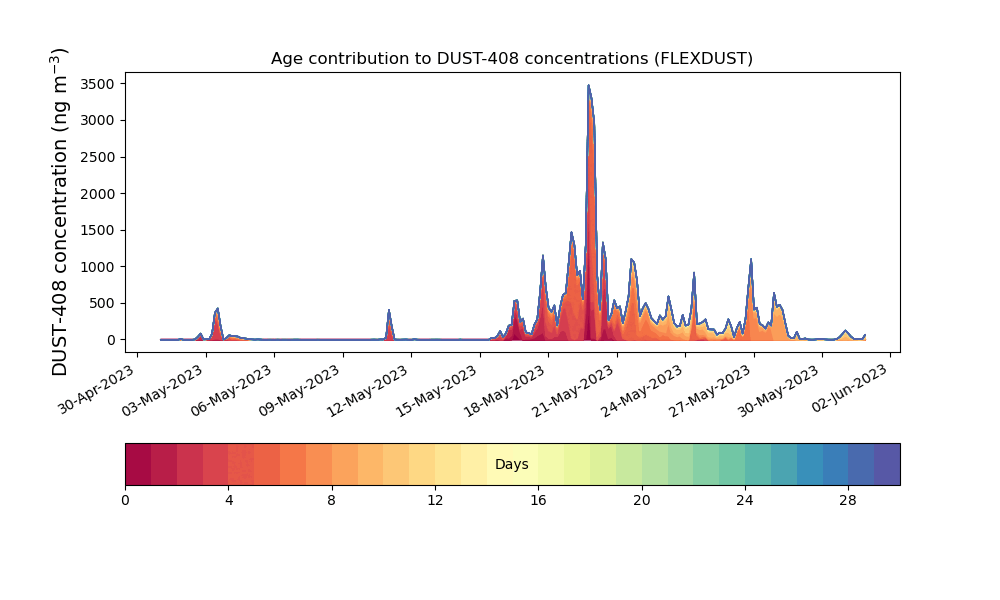Viewport: 1000px width, 600px height.
Task: Select the 3000 y-axis tick label
Action: tap(98, 121)
